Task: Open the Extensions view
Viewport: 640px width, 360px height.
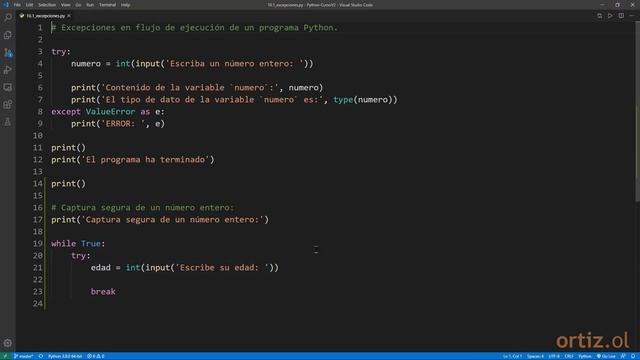Action: 8,104
